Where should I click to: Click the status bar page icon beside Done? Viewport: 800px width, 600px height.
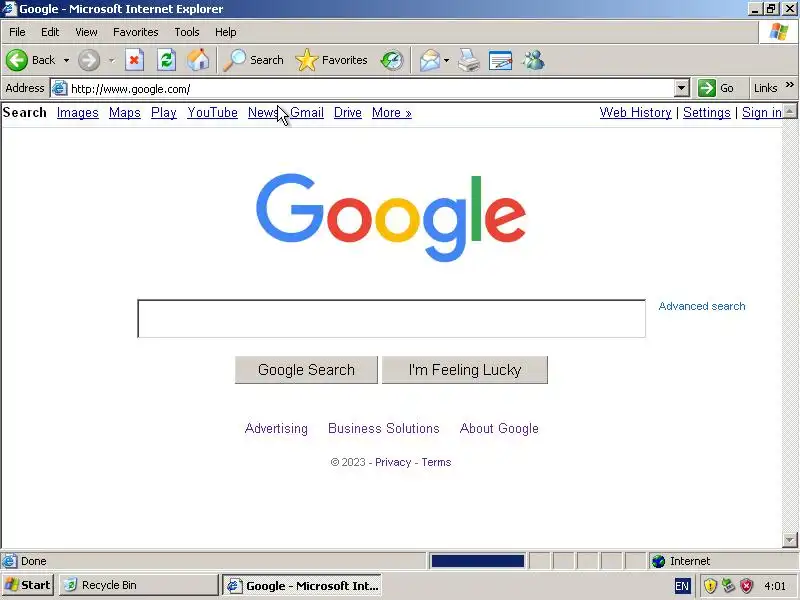[9, 561]
